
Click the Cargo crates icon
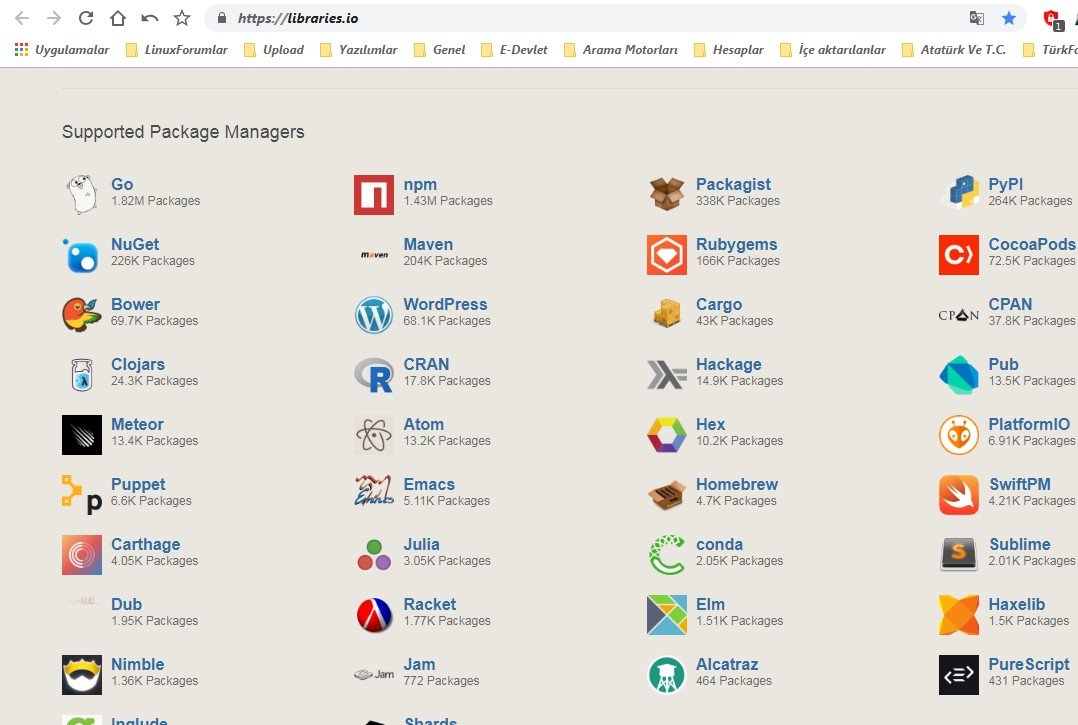(666, 314)
